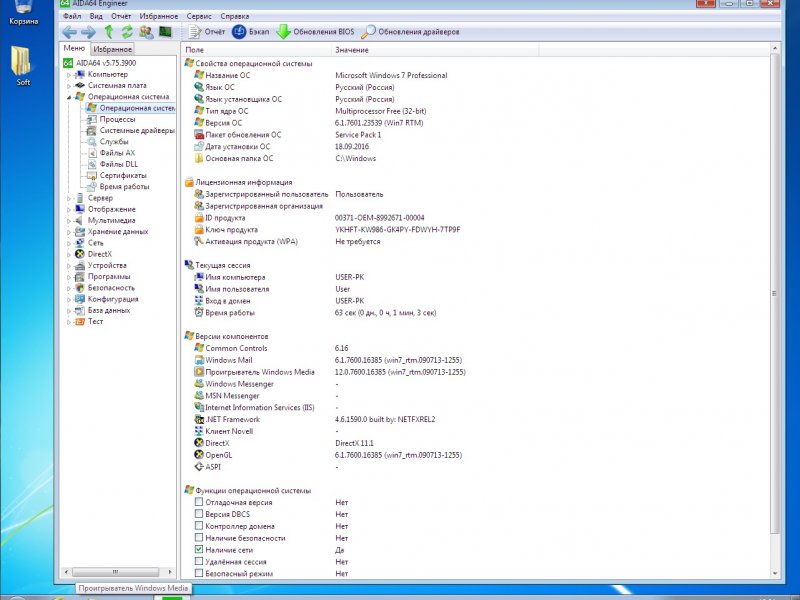
Task: Open the Время работы tree item icon
Action: [91, 187]
